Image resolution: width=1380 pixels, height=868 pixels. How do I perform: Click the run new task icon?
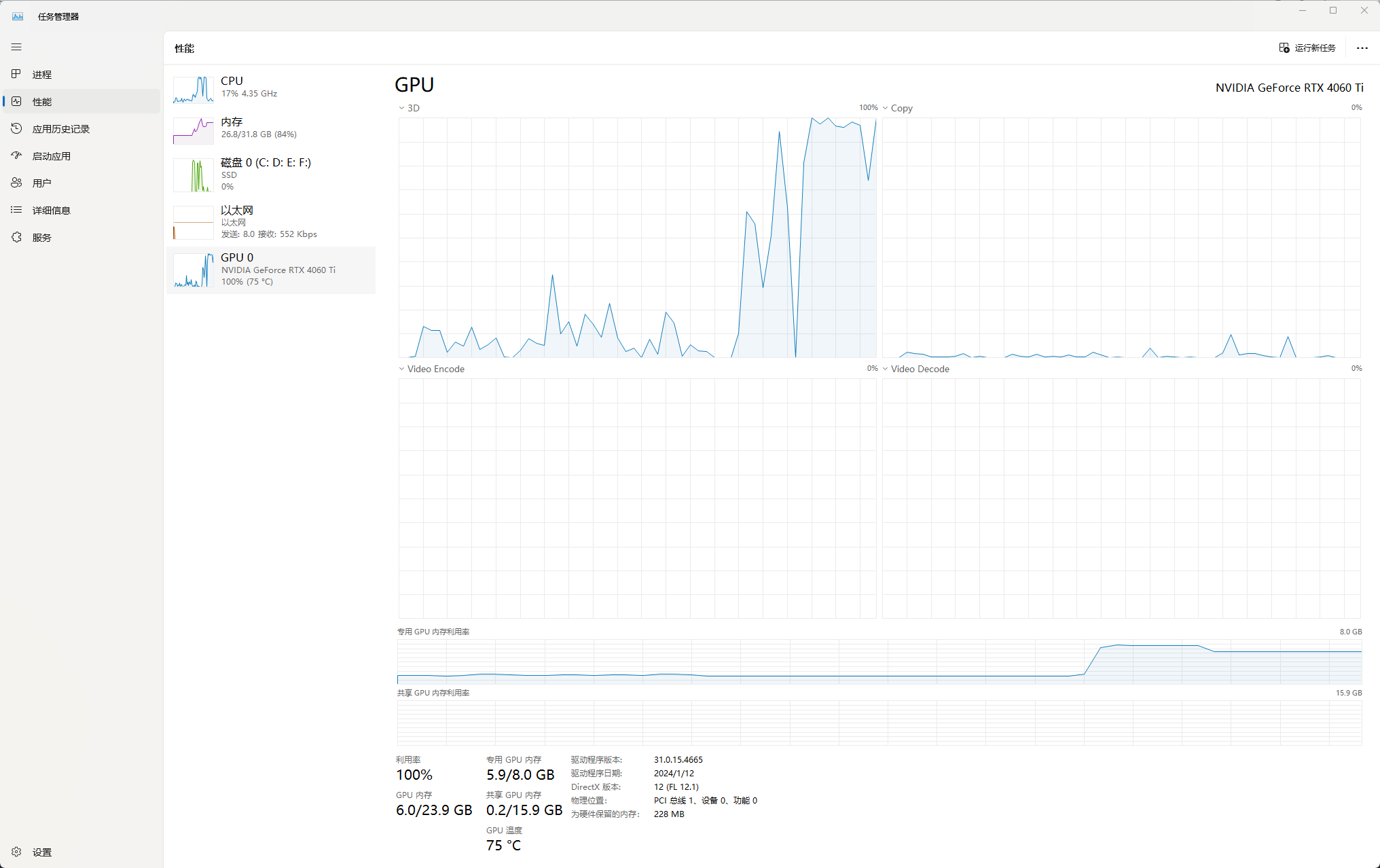point(1284,48)
